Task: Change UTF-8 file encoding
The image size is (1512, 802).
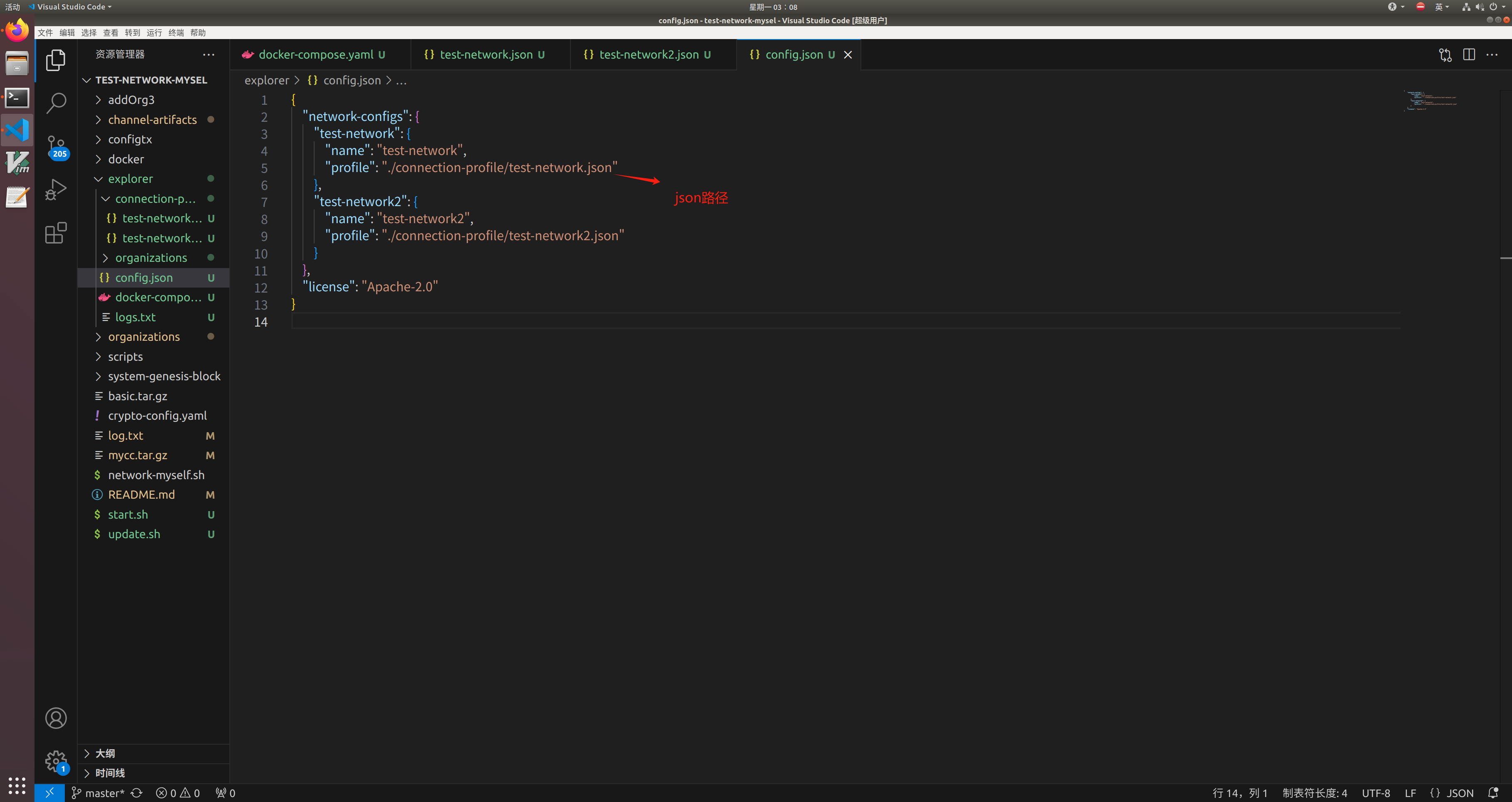Action: click(1375, 792)
